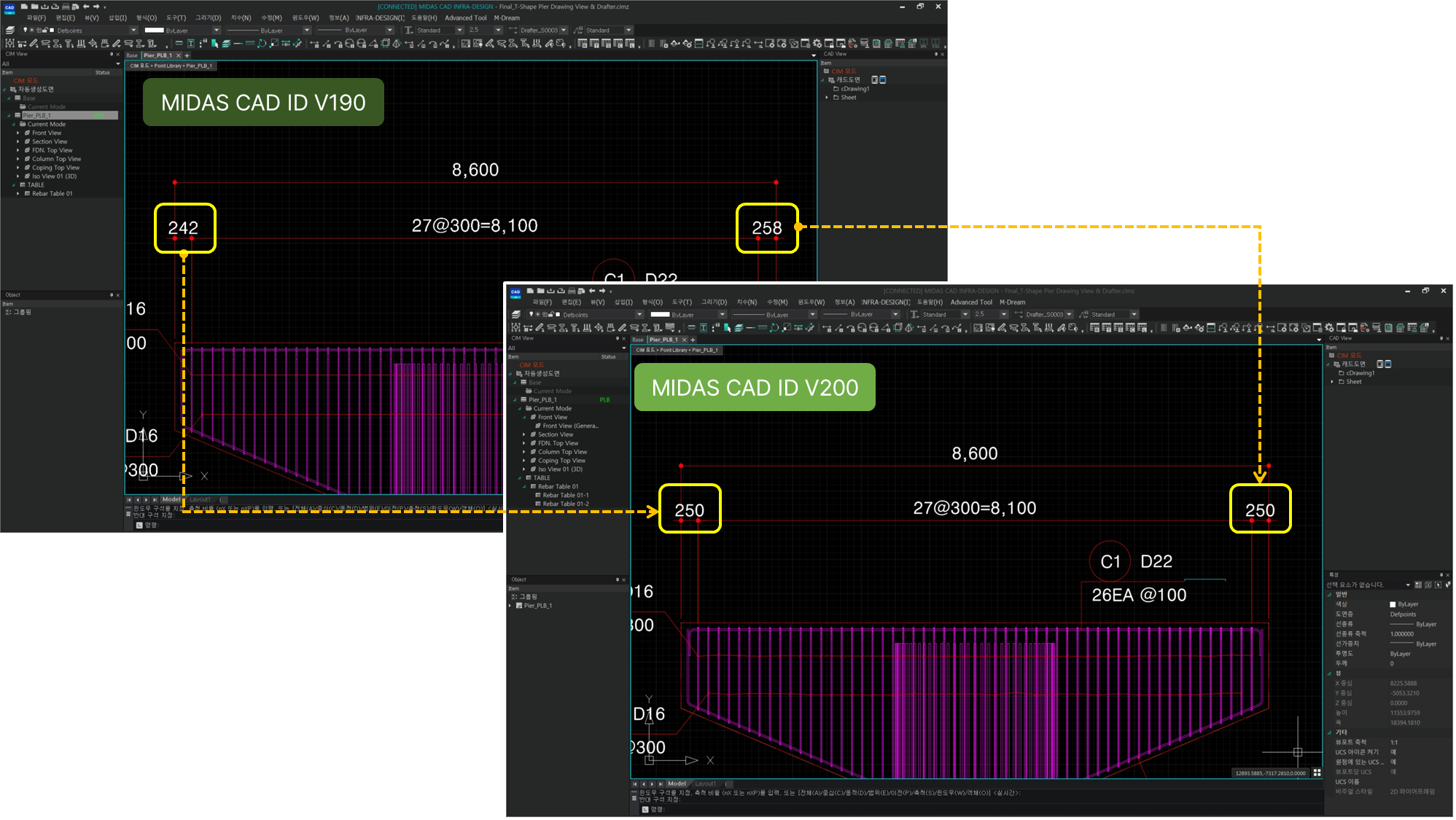Click the multileader style icon in V200 toolbar
1456x820 pixels.
click(x=1083, y=315)
